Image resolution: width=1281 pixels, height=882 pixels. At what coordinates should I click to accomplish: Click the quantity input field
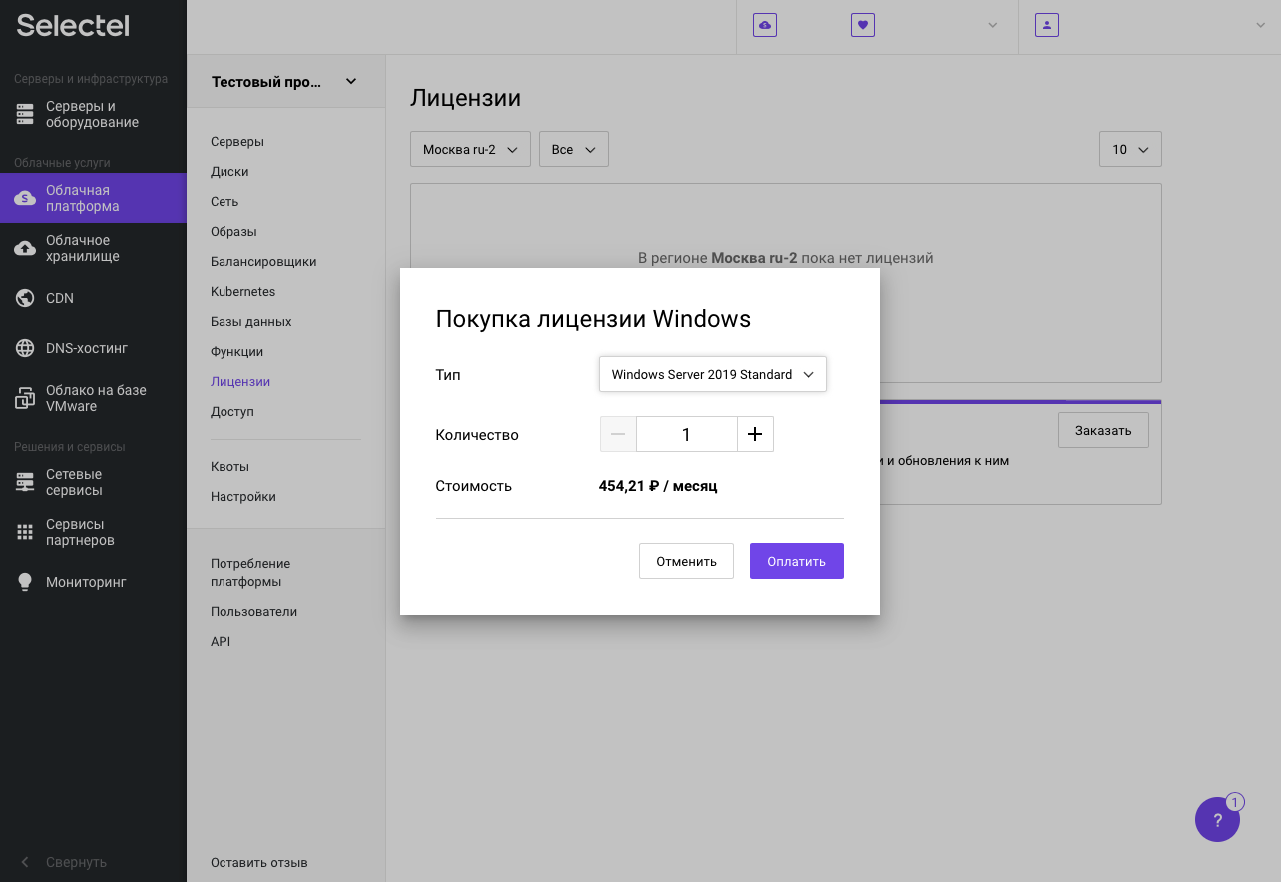click(686, 434)
